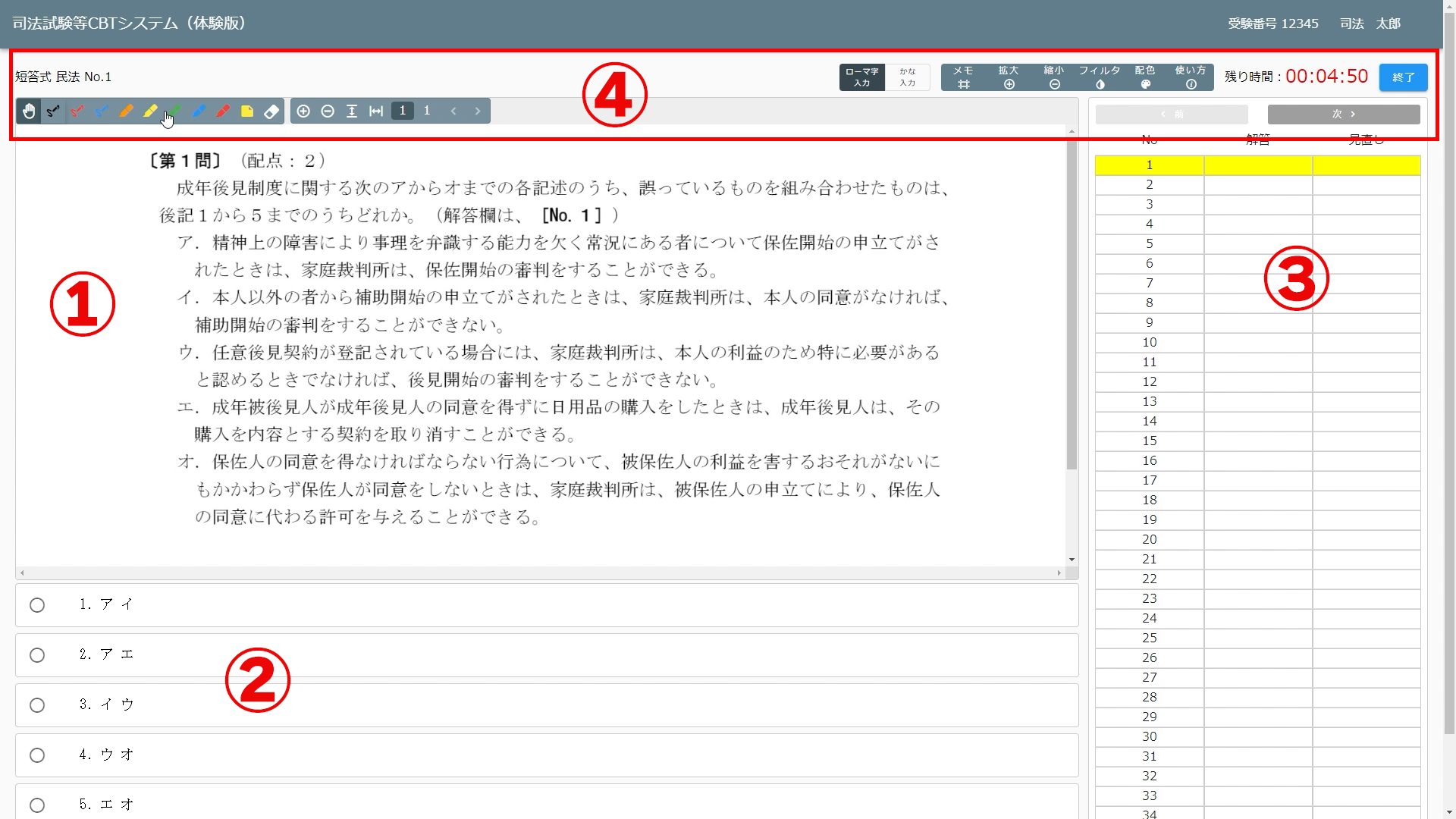
Task: Switch input mode to かな入力
Action: pos(908,77)
